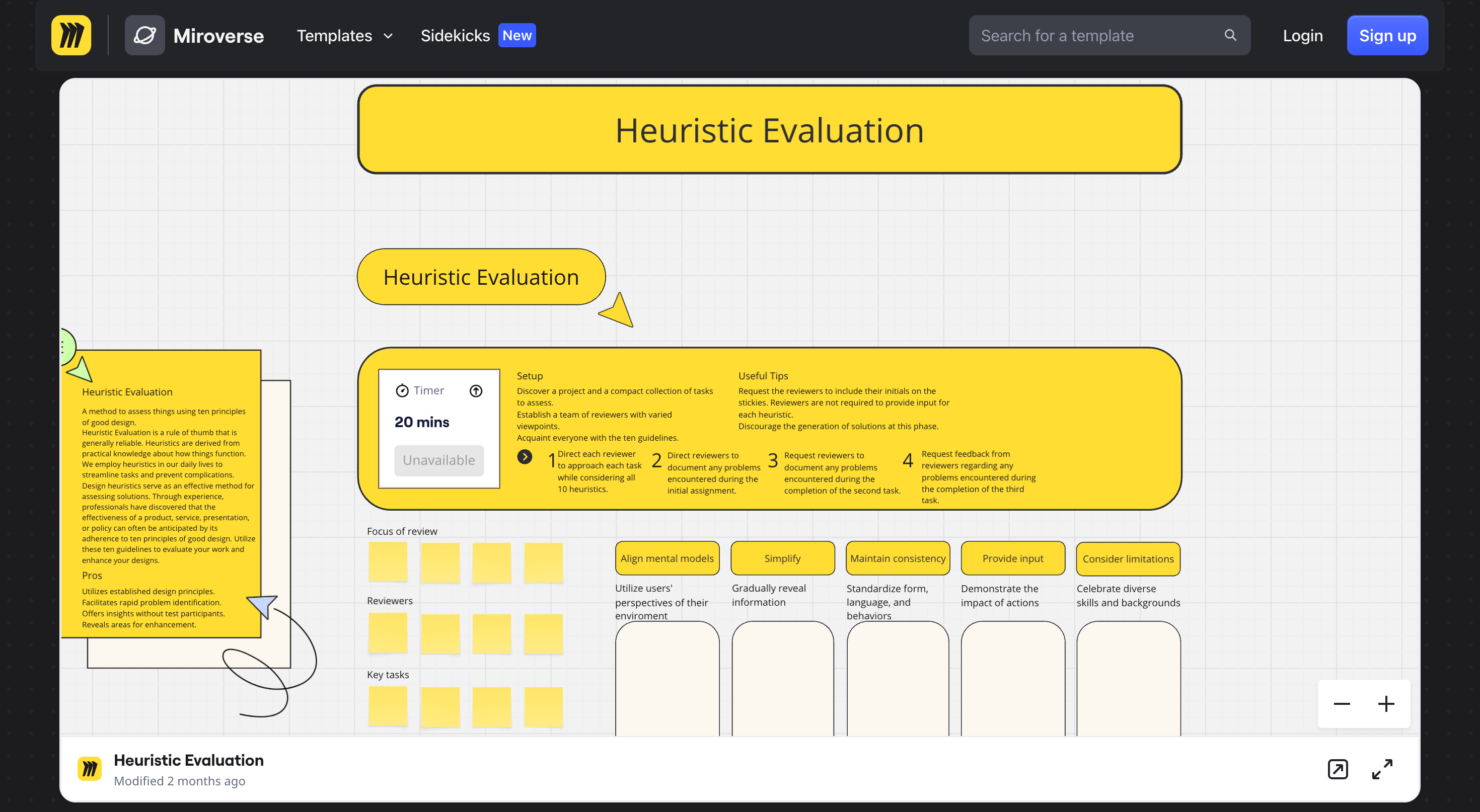Click the Sign up button

click(x=1387, y=35)
